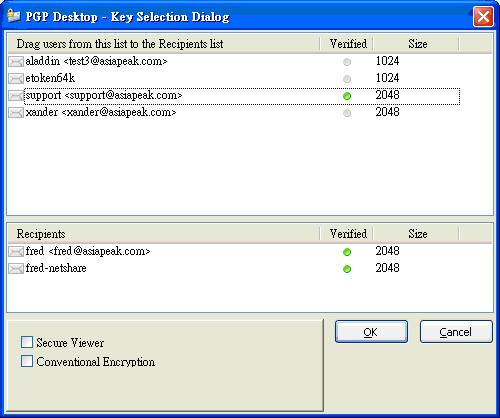500x418 pixels.
Task: Click the Cancel button
Action: point(456,332)
